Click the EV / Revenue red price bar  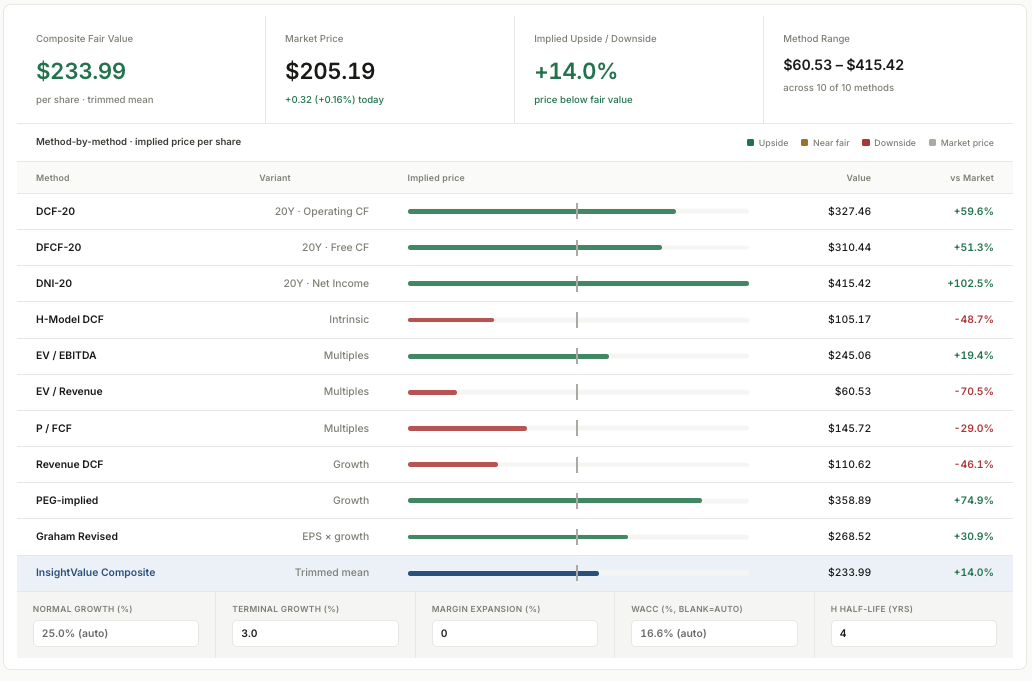pyautogui.click(x=432, y=392)
